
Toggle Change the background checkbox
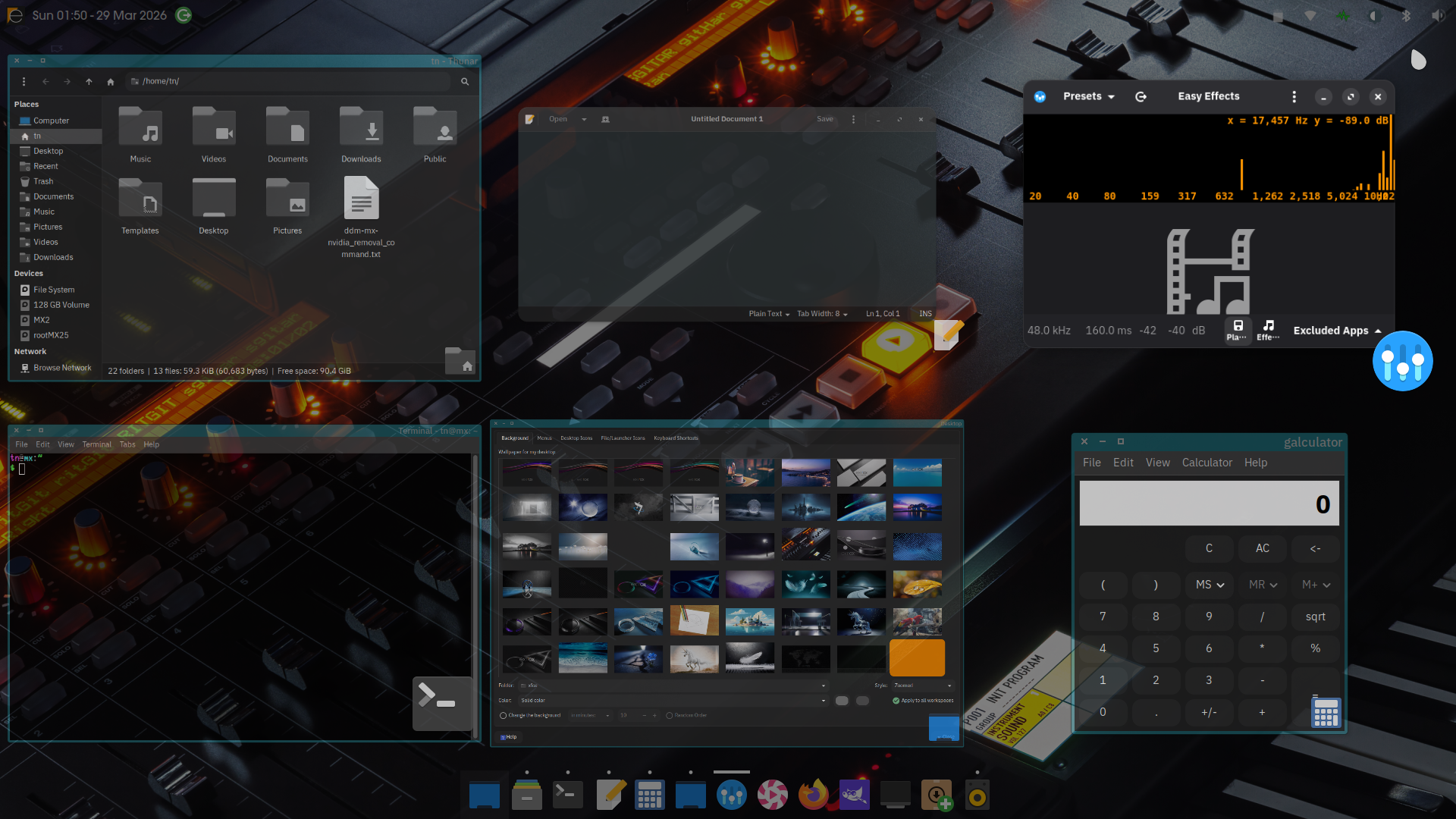point(503,715)
